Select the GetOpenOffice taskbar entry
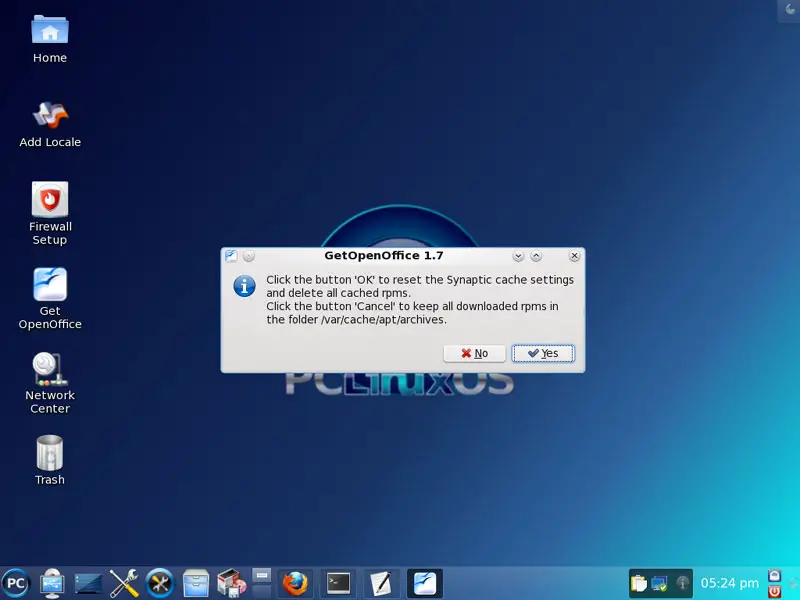The height and width of the screenshot is (600, 800). tap(424, 583)
